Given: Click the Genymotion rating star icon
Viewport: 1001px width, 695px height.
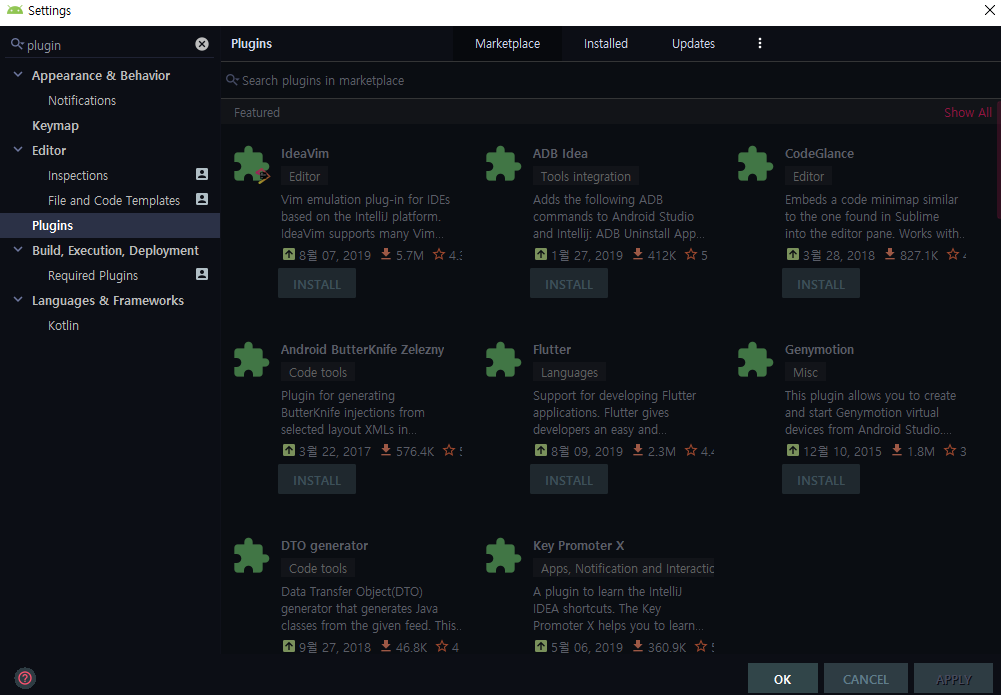Looking at the screenshot, I should tap(950, 451).
